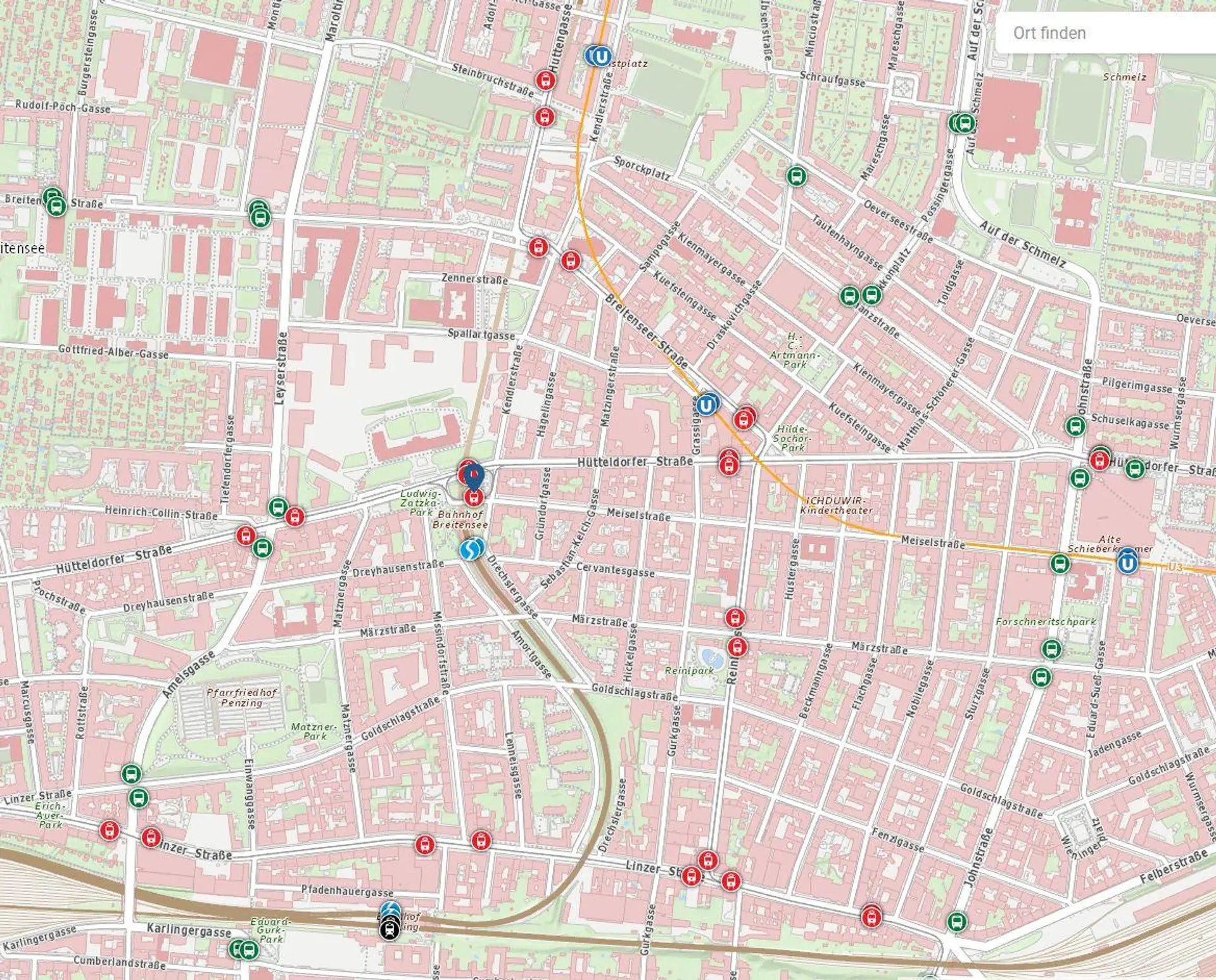Click the black train icon at Bahnhof Penzing
The image size is (1216, 980).
(x=390, y=929)
